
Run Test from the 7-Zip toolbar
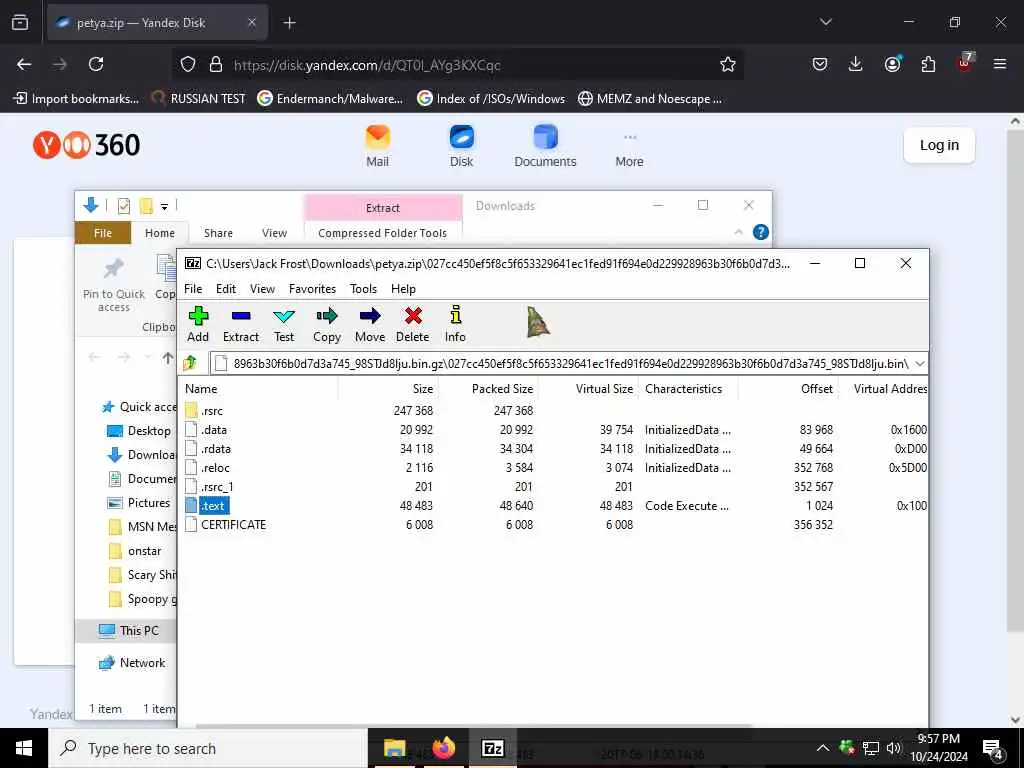pyautogui.click(x=284, y=325)
